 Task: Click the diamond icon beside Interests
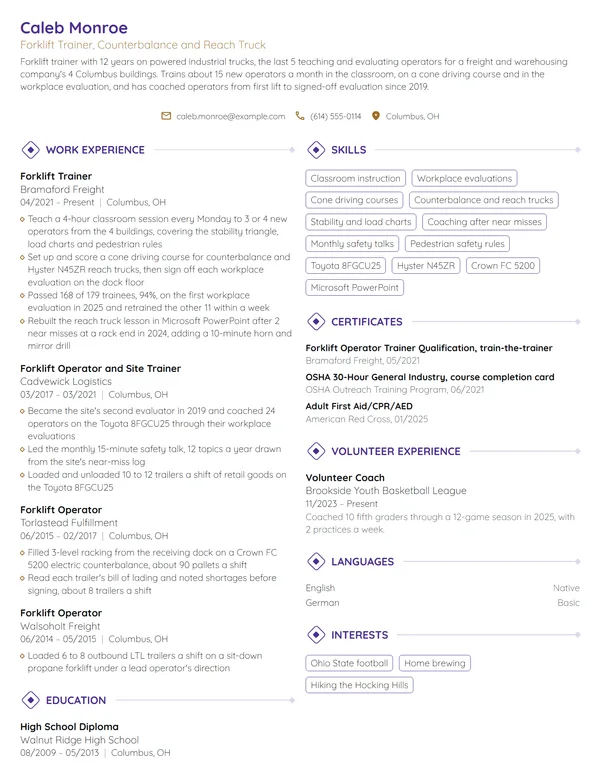[316, 634]
